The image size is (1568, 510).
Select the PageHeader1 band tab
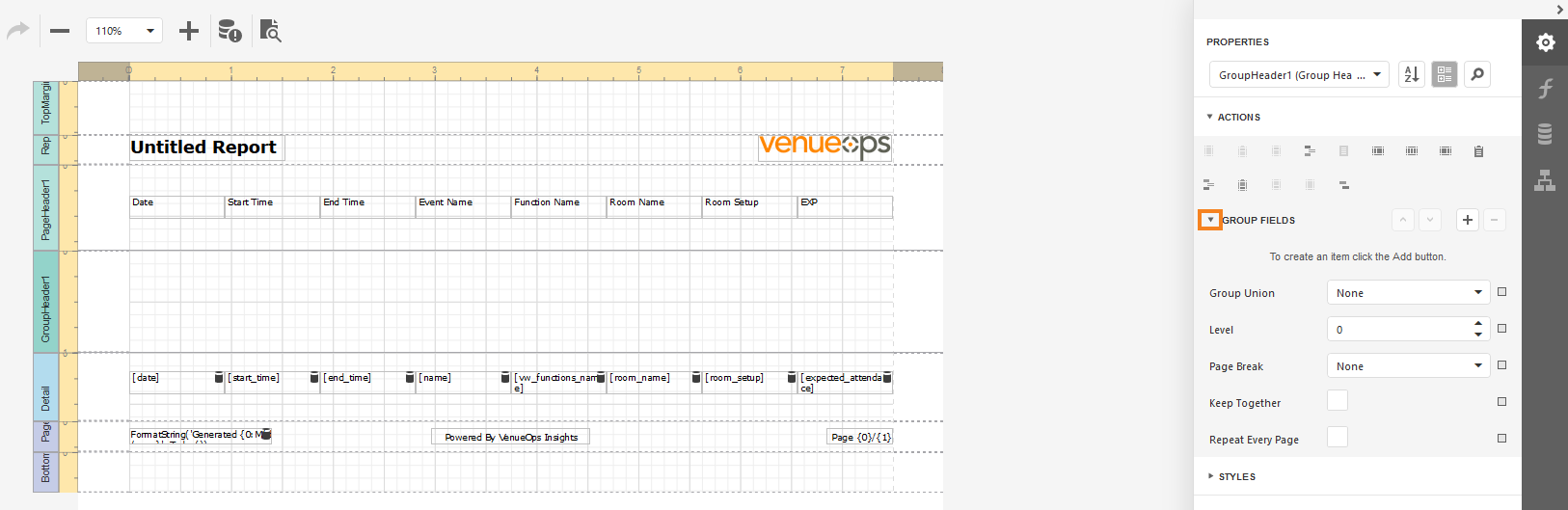(x=45, y=207)
